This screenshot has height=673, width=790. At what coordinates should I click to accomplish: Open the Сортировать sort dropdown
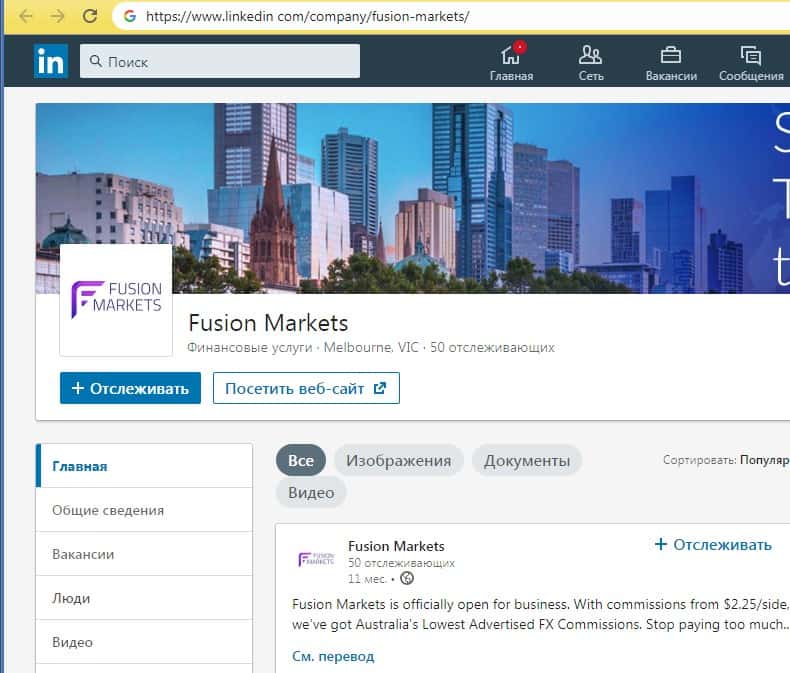(x=726, y=459)
